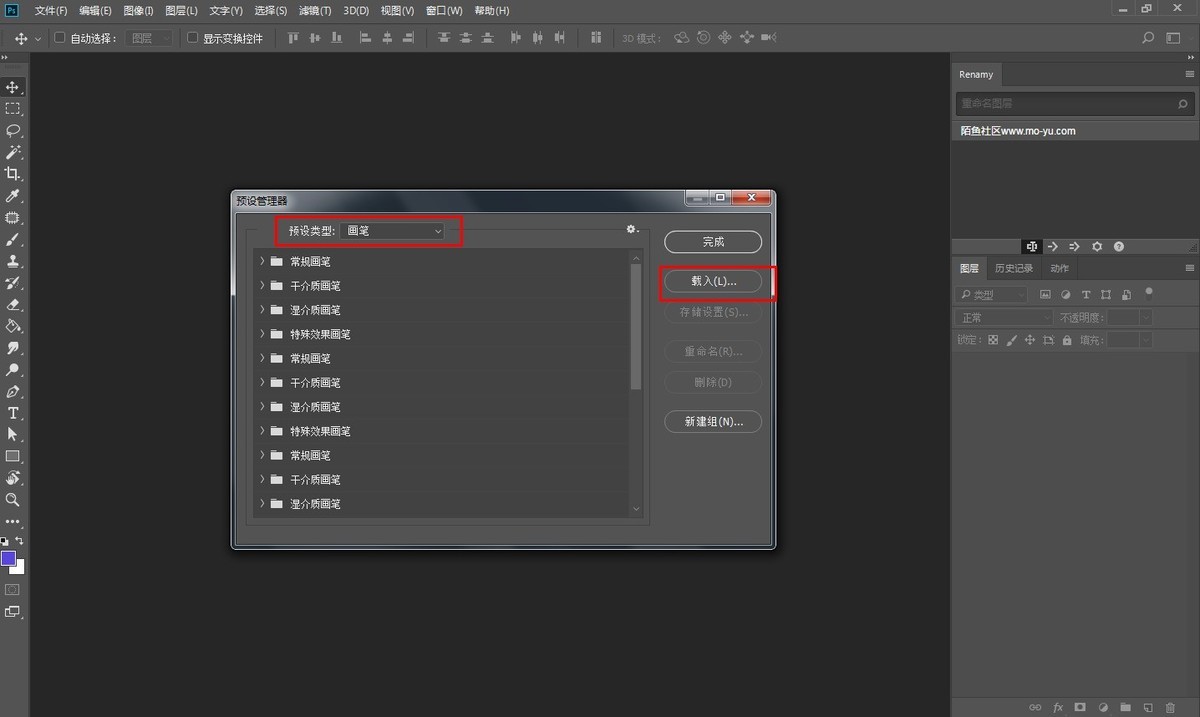The image size is (1200, 717).
Task: Select the Eraser tool
Action: (x=13, y=304)
